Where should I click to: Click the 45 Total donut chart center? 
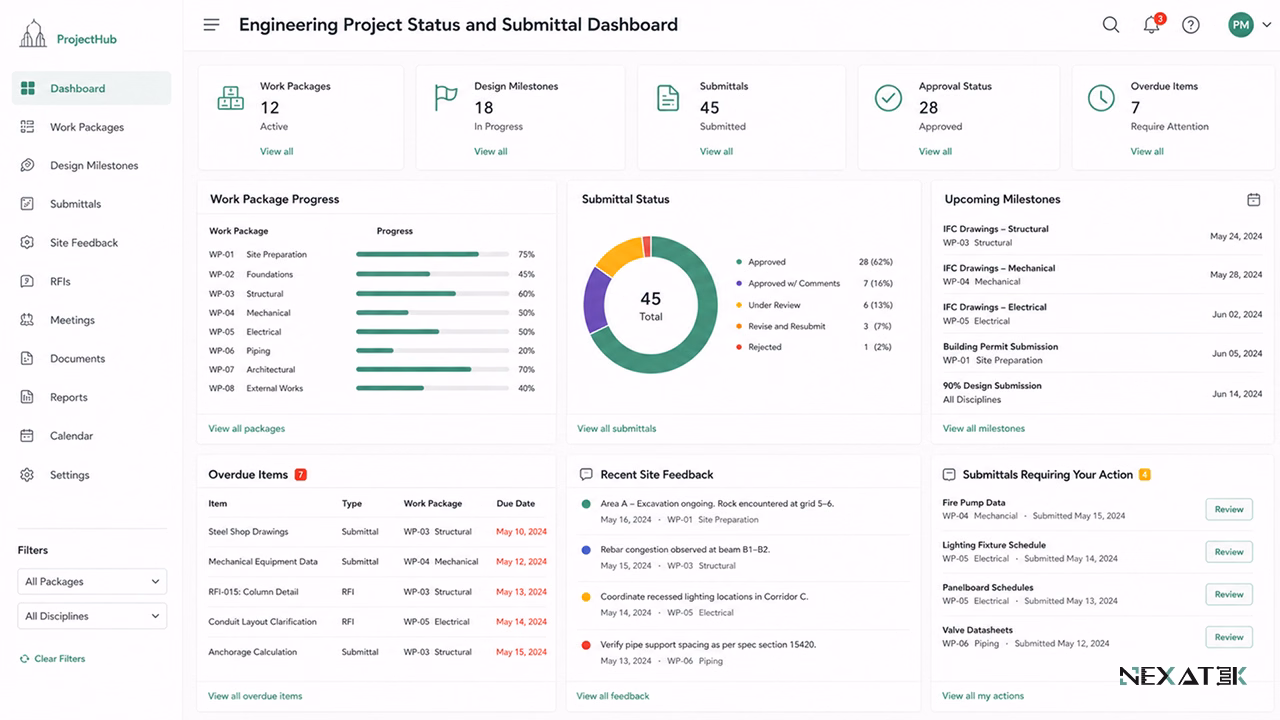pos(651,305)
